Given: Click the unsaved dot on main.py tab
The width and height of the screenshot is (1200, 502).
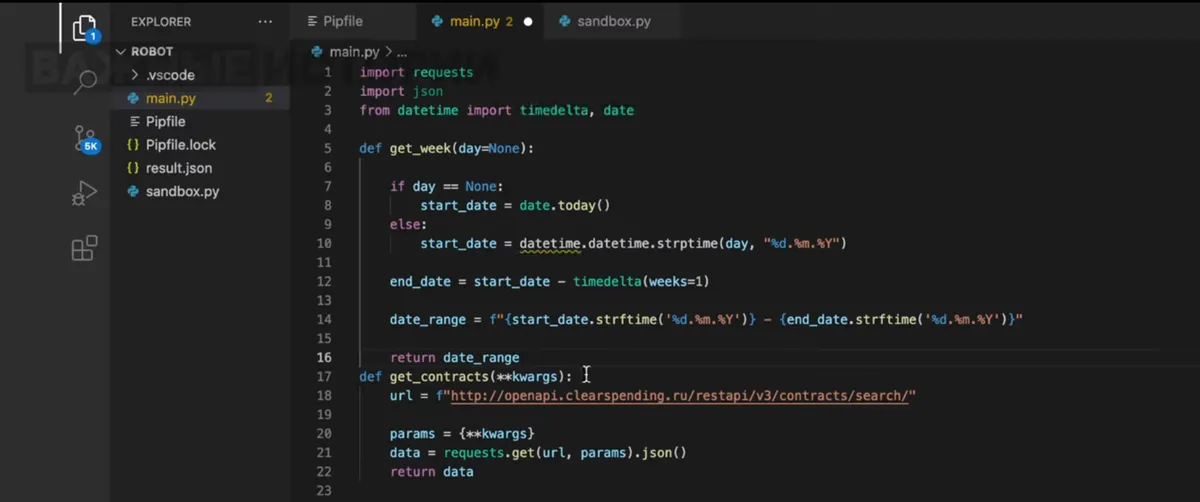Looking at the screenshot, I should [x=528, y=21].
